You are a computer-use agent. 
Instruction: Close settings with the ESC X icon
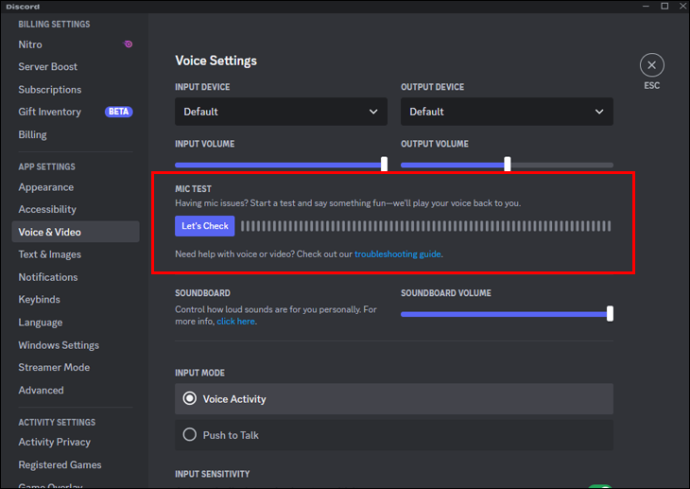tap(652, 65)
